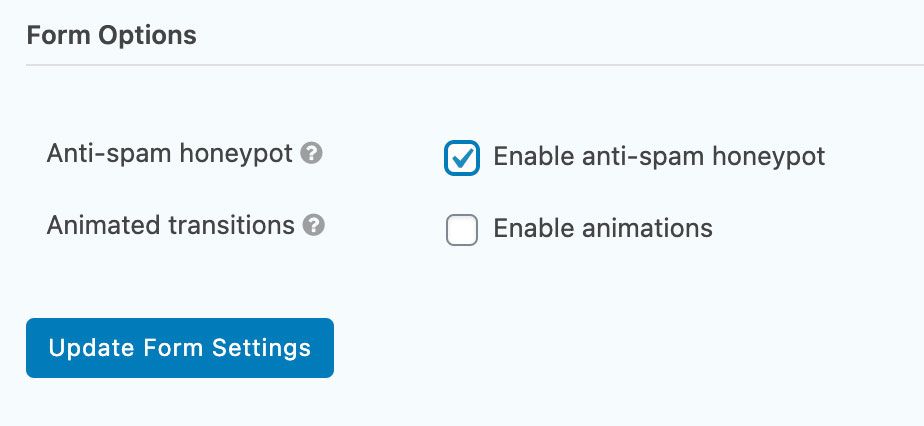Click the Enable animations label text
This screenshot has height=426, width=924.
click(x=603, y=228)
